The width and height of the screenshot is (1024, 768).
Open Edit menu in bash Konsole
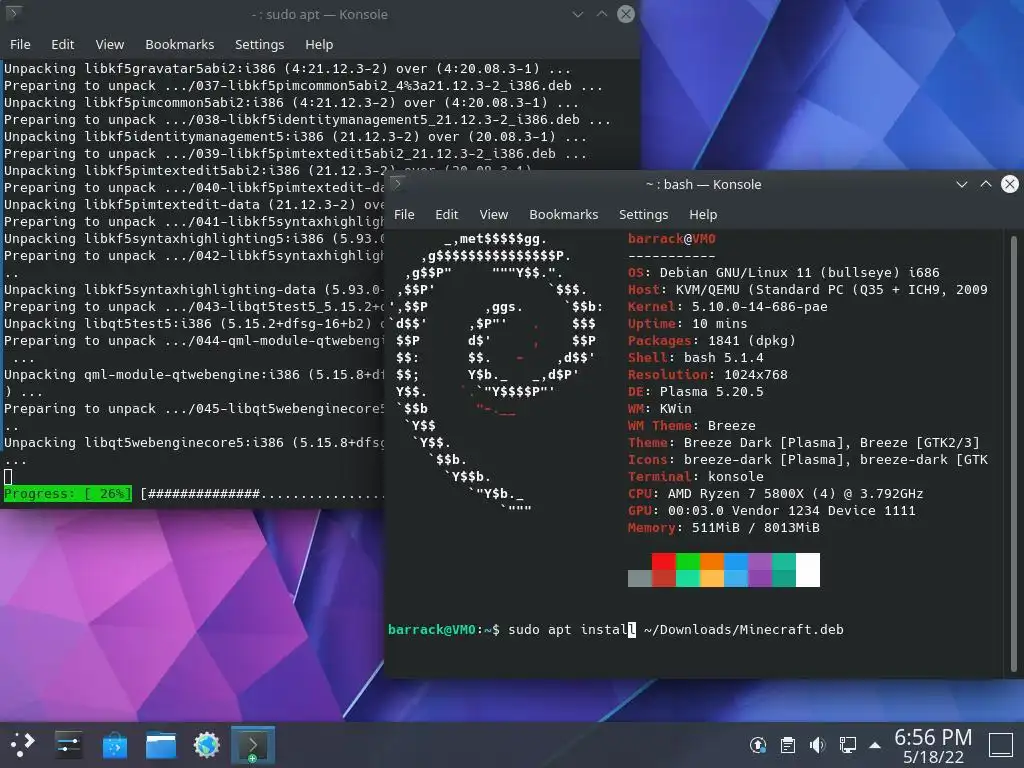click(447, 214)
